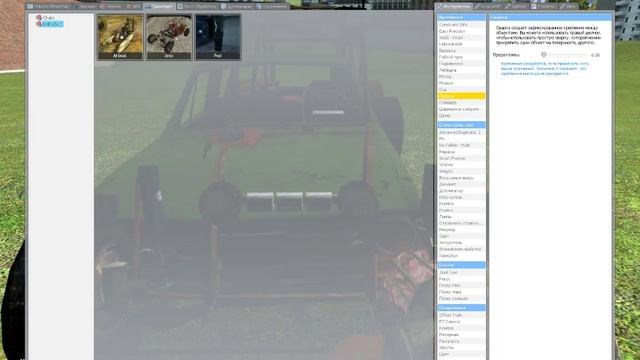Viewport: 640px width, 360px height.
Task: Select the Ремувер tool
Action: coord(461,230)
